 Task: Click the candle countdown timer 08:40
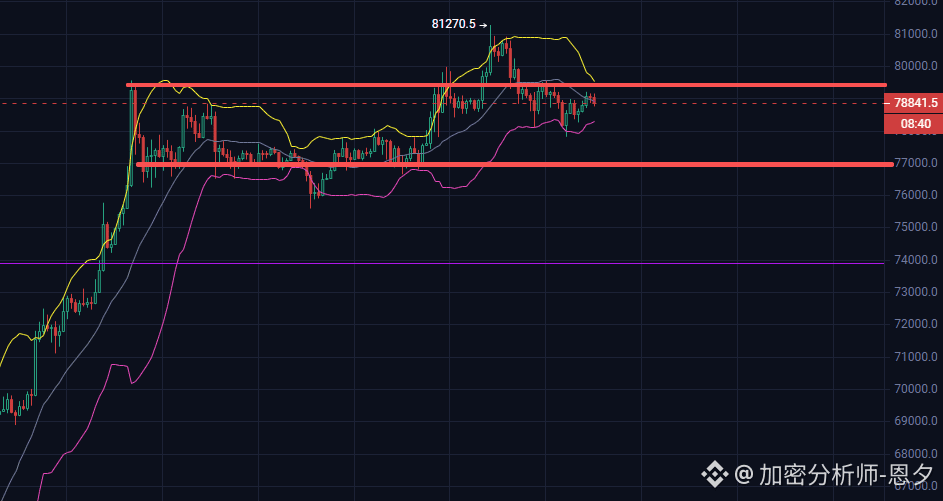point(914,124)
